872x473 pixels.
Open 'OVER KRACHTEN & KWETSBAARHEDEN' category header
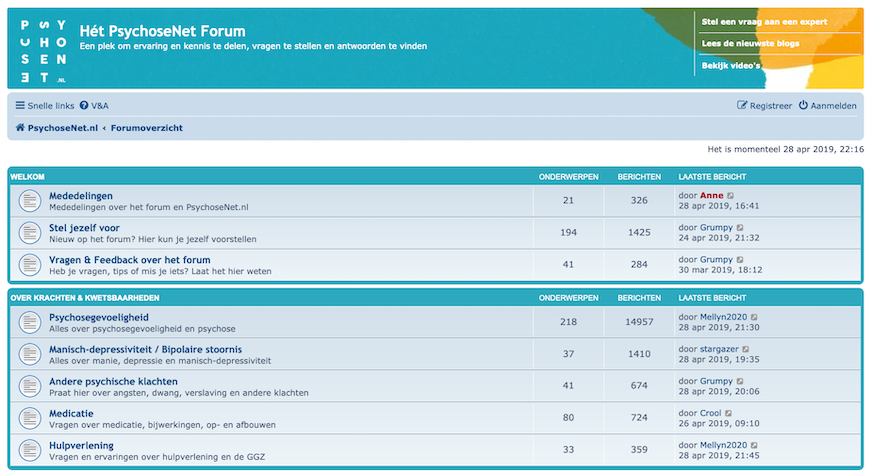(x=85, y=298)
